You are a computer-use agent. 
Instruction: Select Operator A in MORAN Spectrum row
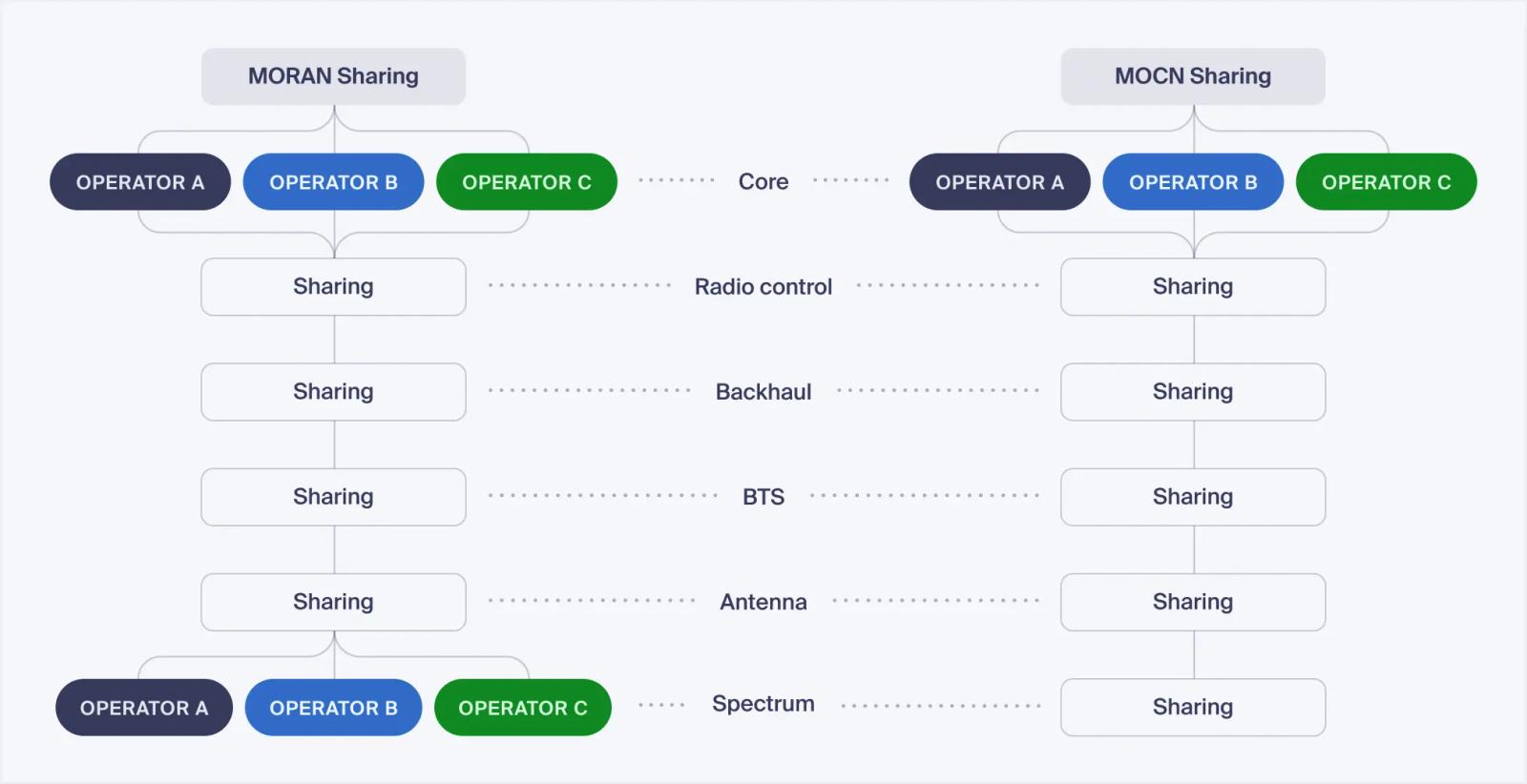click(x=144, y=708)
